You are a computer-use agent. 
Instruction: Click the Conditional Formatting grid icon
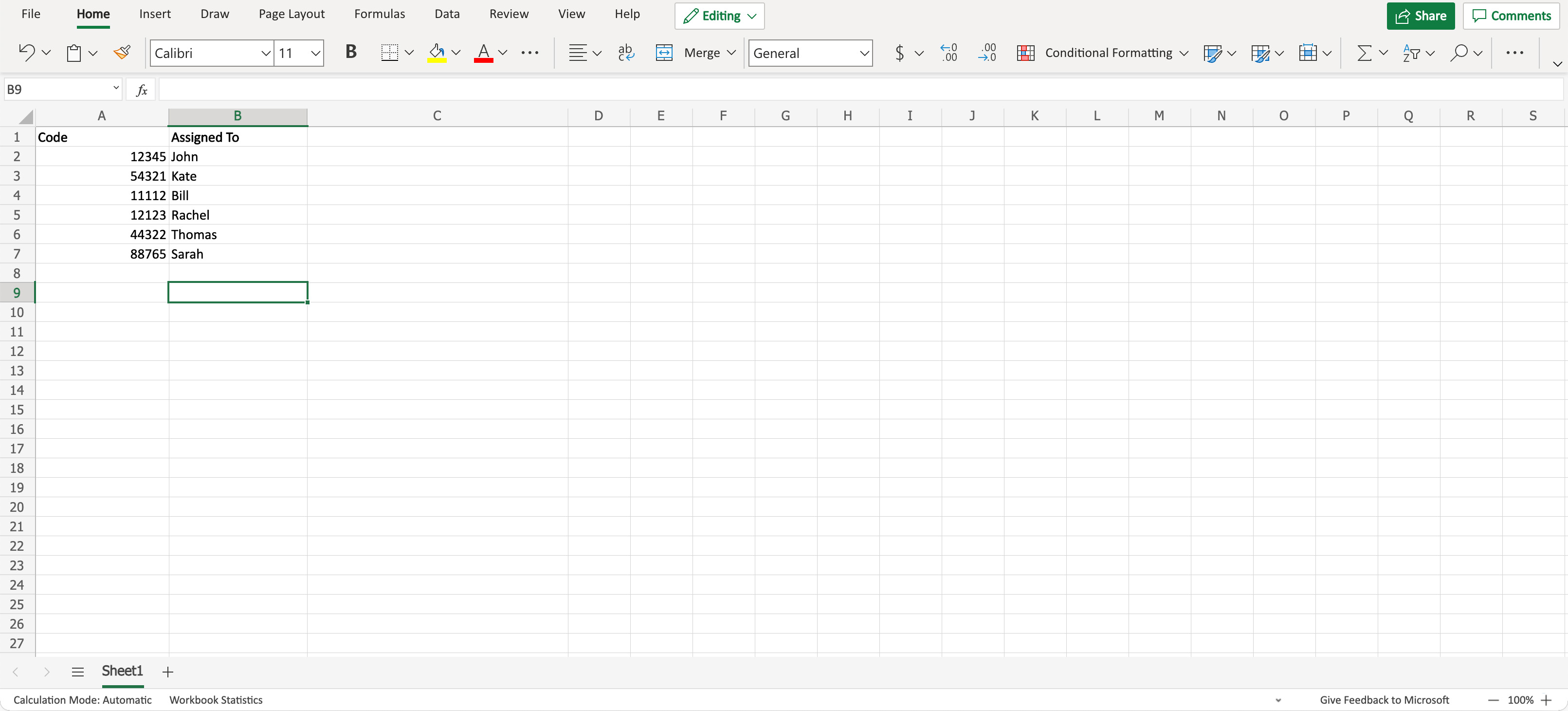coord(1026,53)
